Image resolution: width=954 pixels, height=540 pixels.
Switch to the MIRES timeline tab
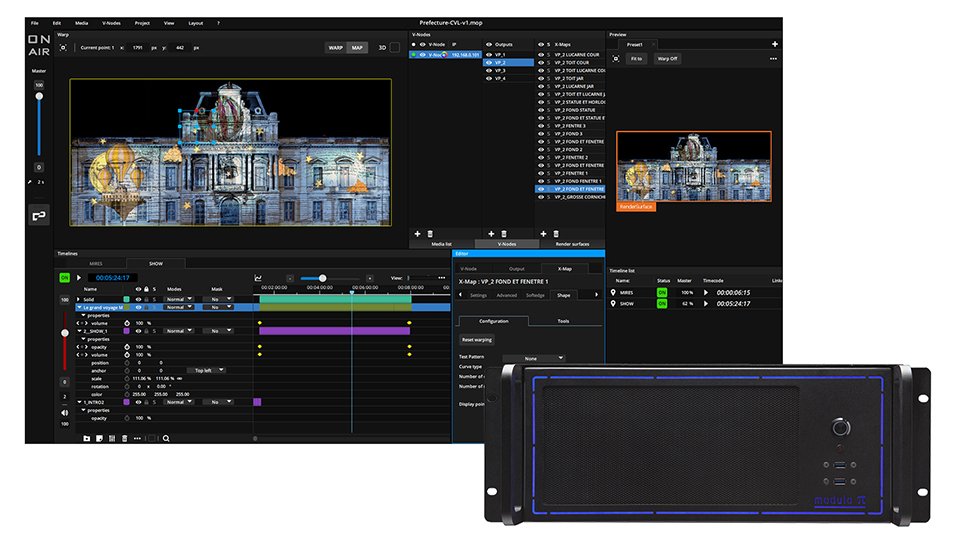point(96,264)
